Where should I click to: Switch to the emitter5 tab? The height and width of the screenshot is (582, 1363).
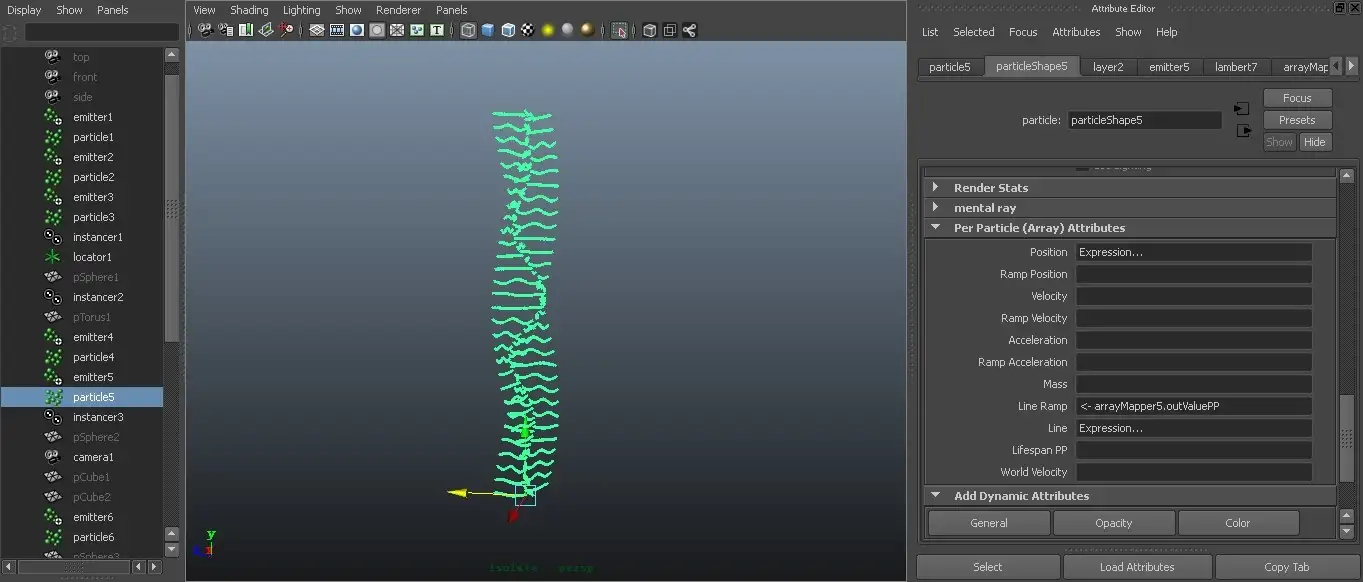(1169, 67)
